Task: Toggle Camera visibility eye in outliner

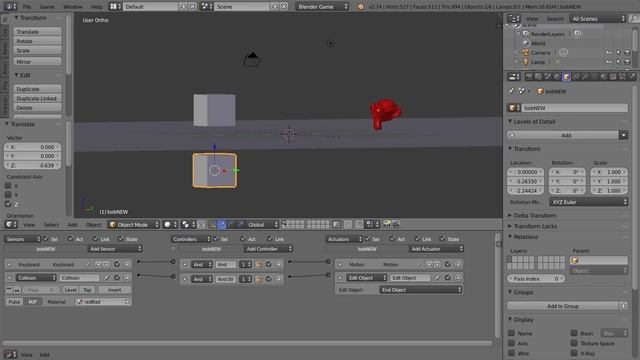Action: pyautogui.click(x=609, y=53)
